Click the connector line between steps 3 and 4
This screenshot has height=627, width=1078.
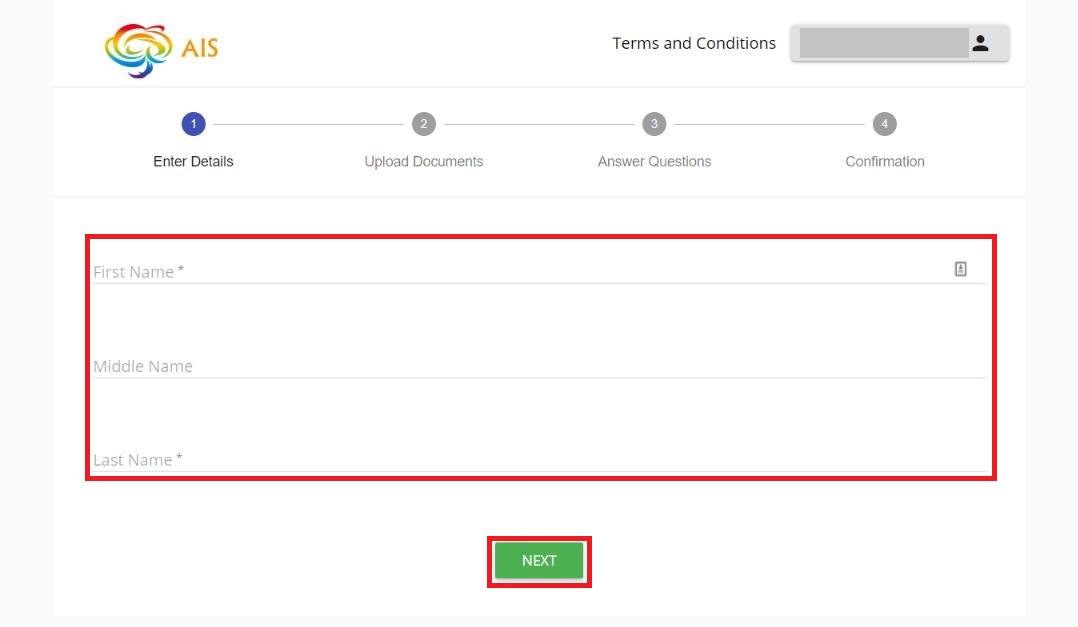(769, 124)
